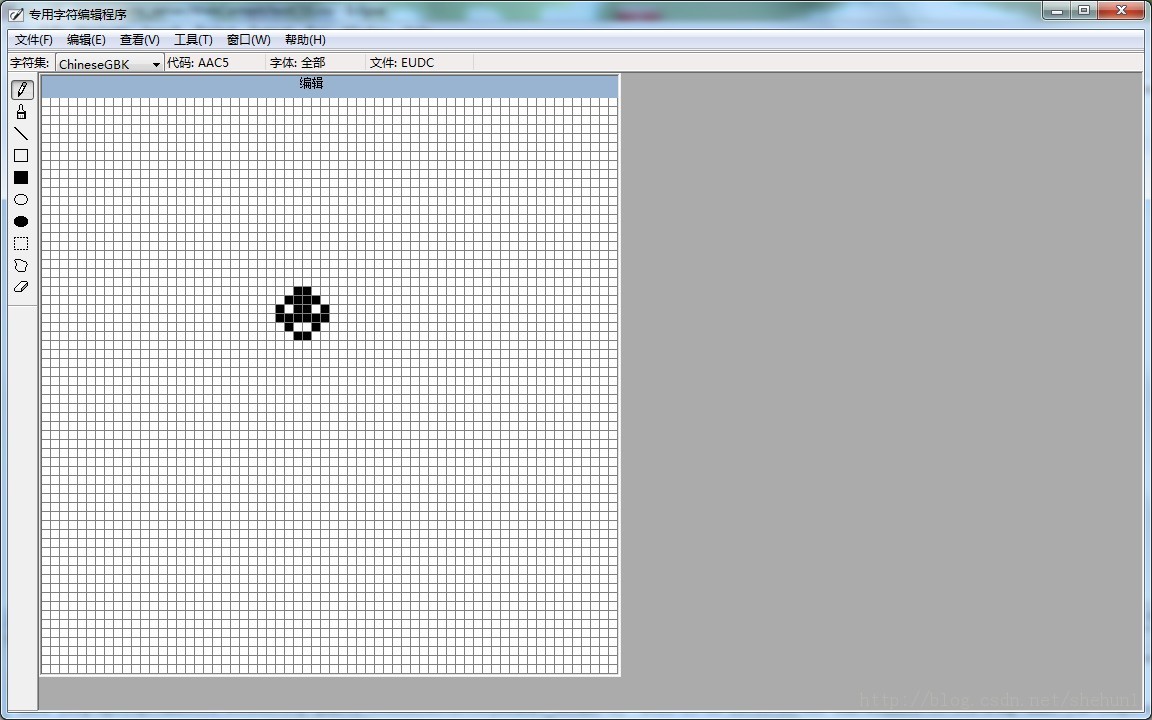Expand the ChineseGBK character set dropdown

(156, 64)
